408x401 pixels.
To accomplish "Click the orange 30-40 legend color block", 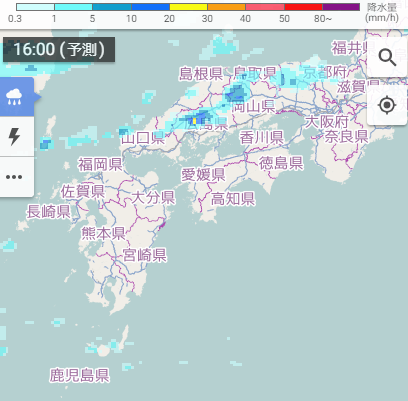I will 226,7.
